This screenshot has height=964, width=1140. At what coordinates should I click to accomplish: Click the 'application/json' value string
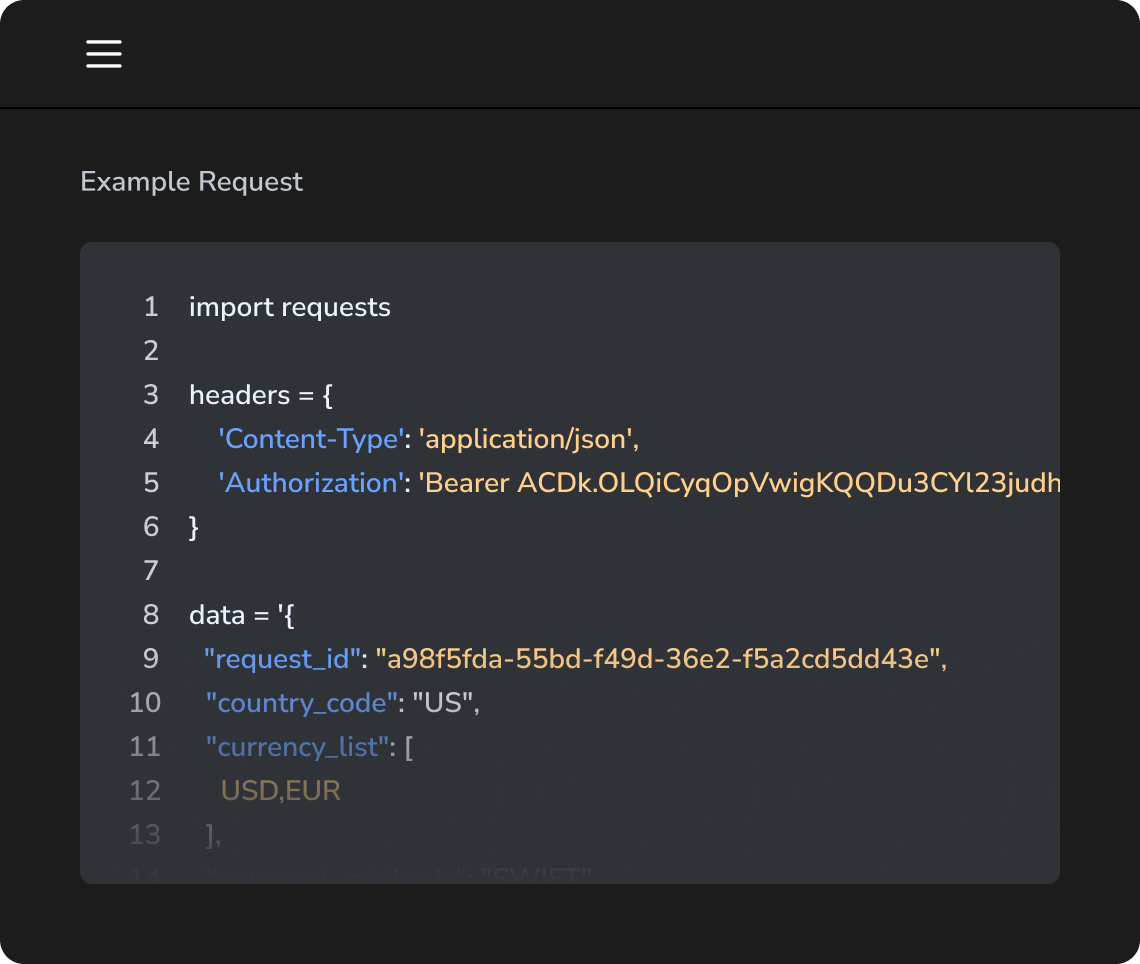(527, 439)
